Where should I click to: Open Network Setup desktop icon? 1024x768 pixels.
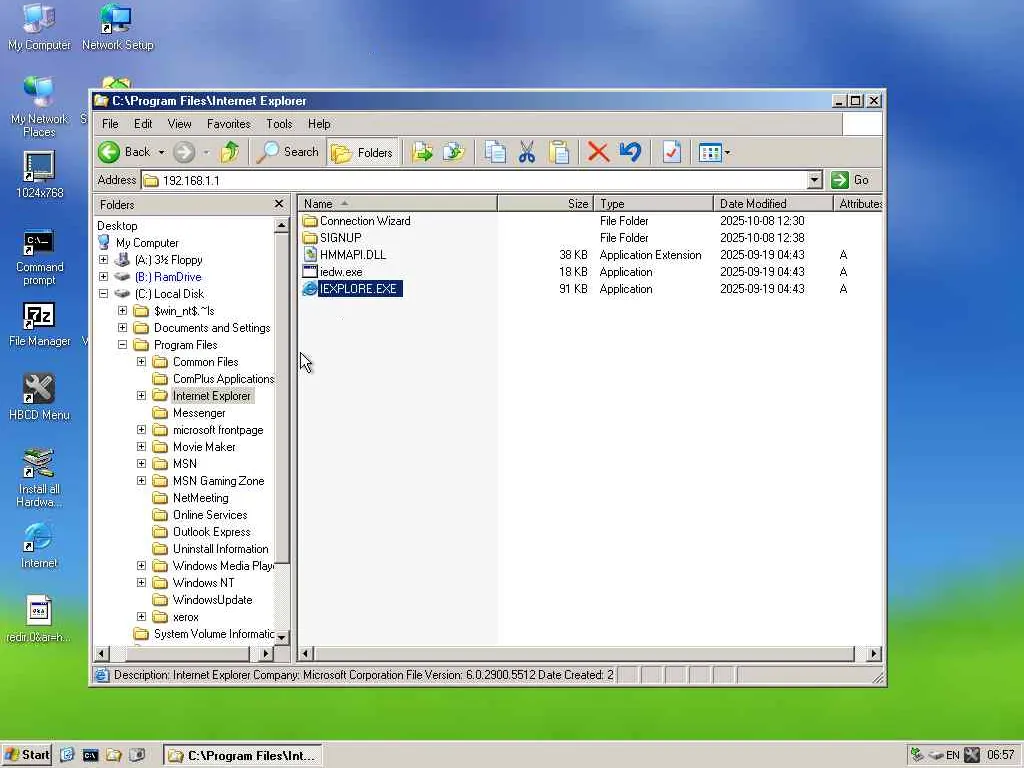pos(118,27)
